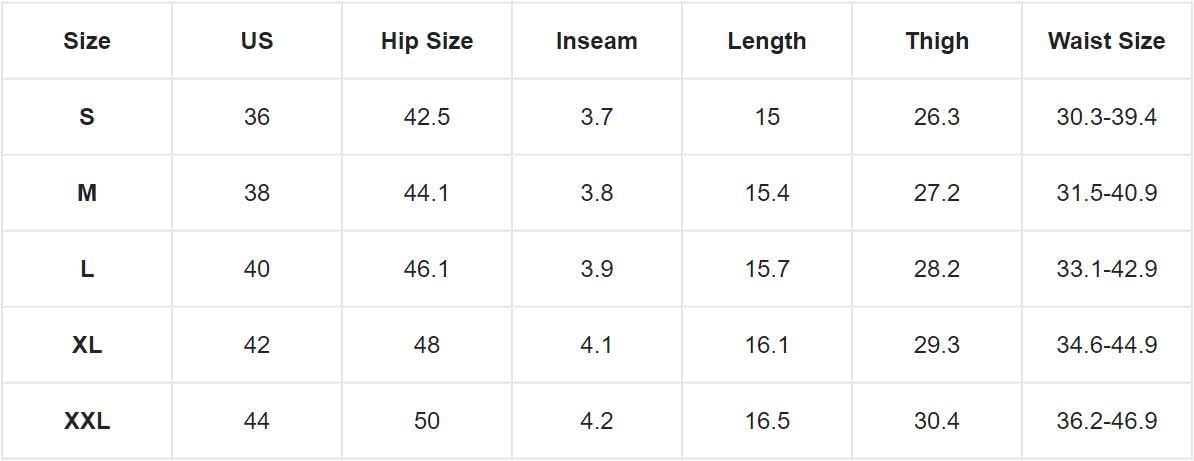Select US size 42 cell
Viewport: 1194px width, 461px height.
point(257,344)
